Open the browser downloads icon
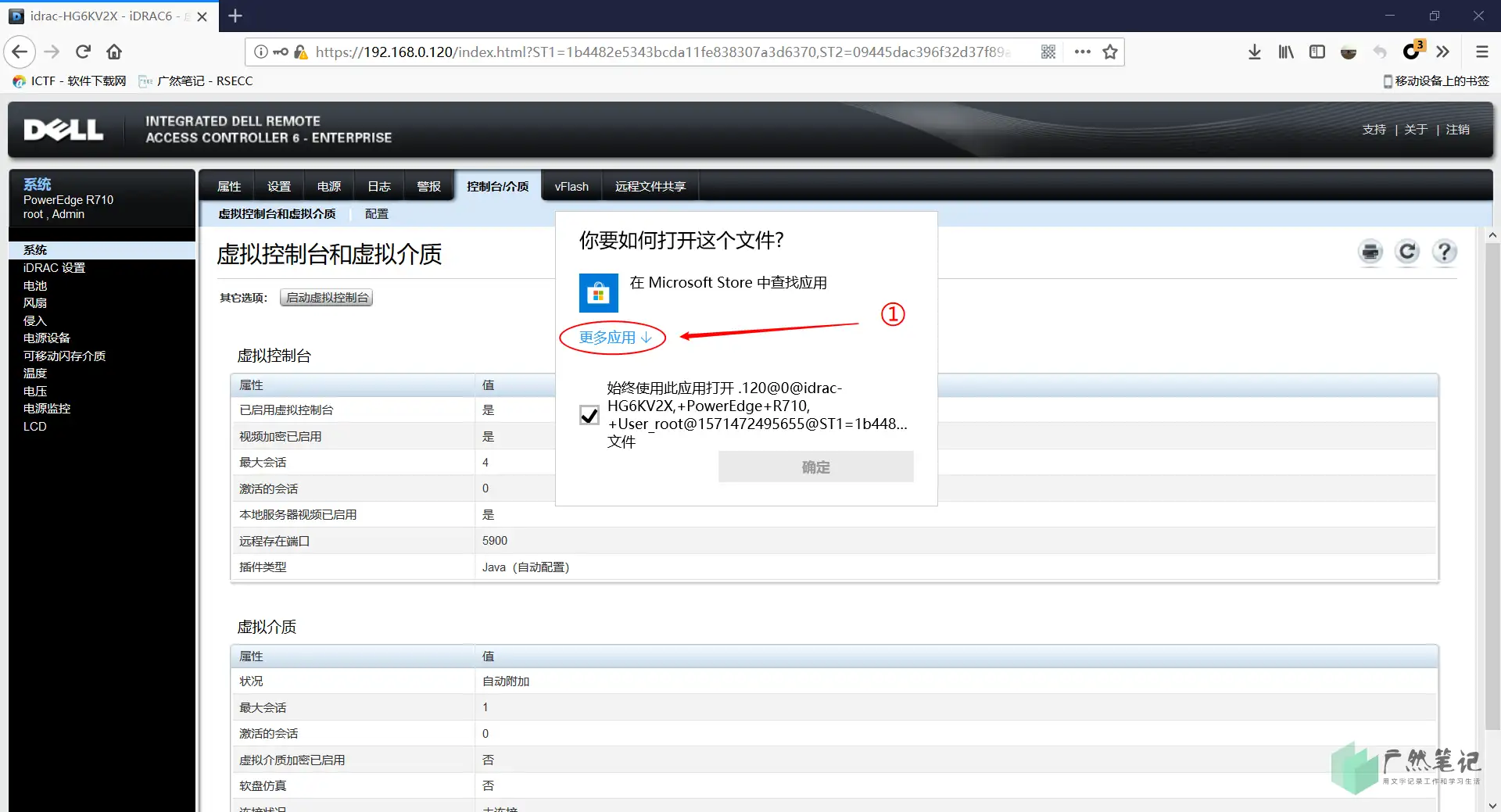 coord(1255,52)
